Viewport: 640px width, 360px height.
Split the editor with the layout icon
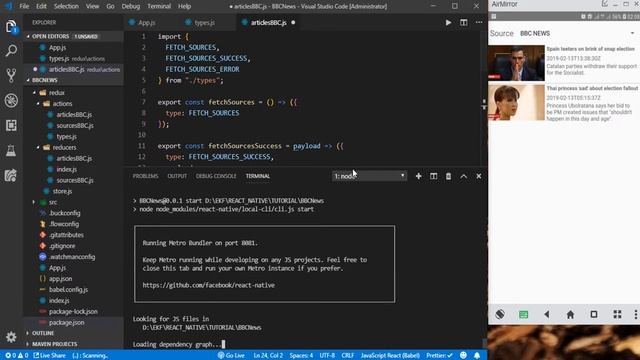464,22
